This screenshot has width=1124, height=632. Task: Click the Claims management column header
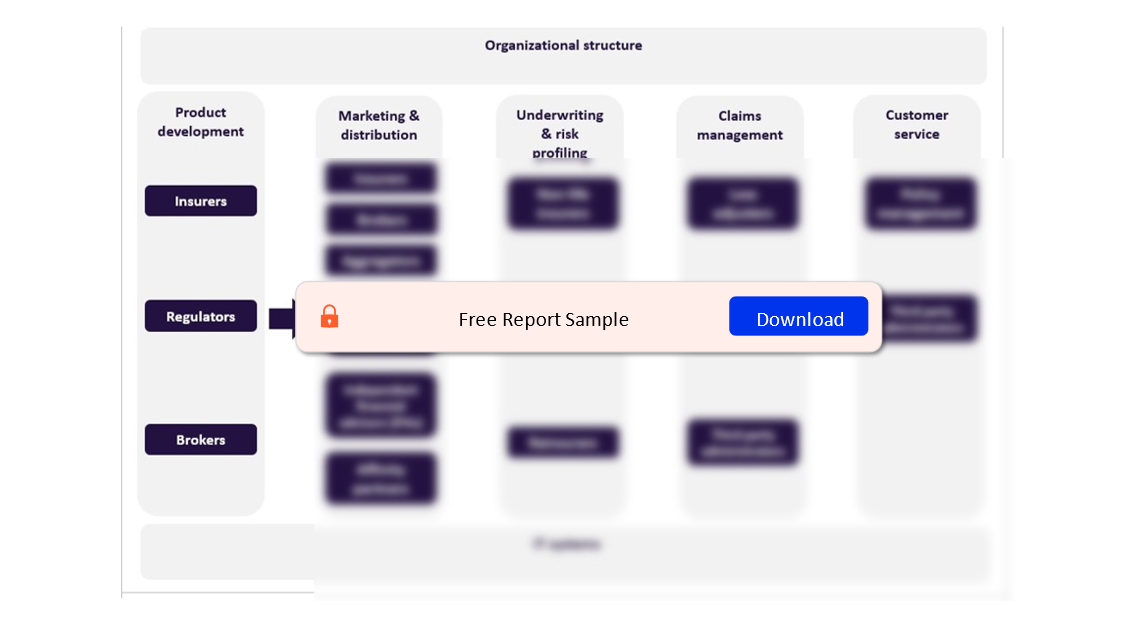pos(740,125)
